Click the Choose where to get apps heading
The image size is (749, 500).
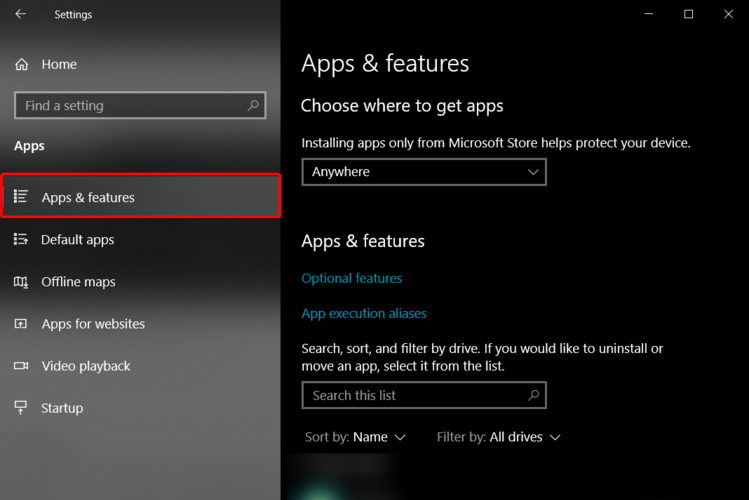(402, 106)
